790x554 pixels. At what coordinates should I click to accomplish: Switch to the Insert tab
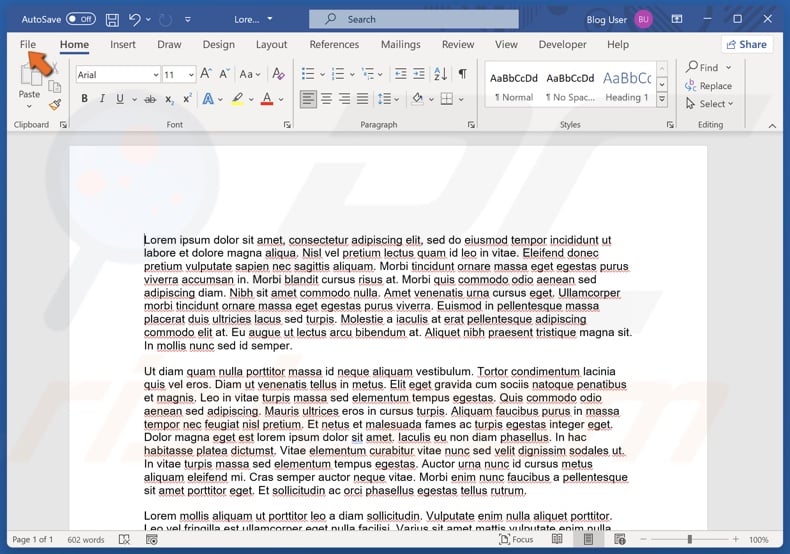pos(123,44)
